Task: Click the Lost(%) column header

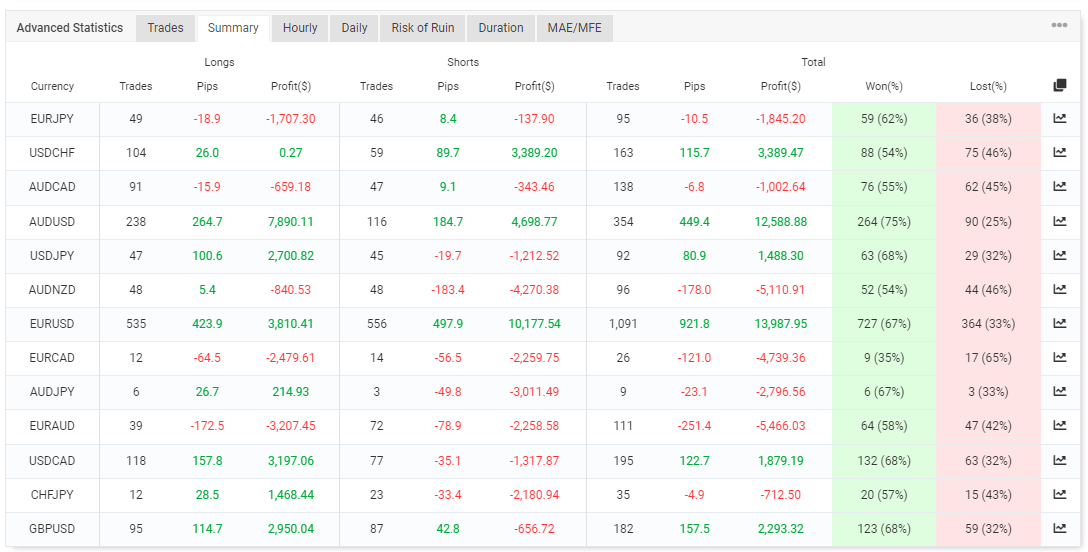Action: [x=988, y=86]
